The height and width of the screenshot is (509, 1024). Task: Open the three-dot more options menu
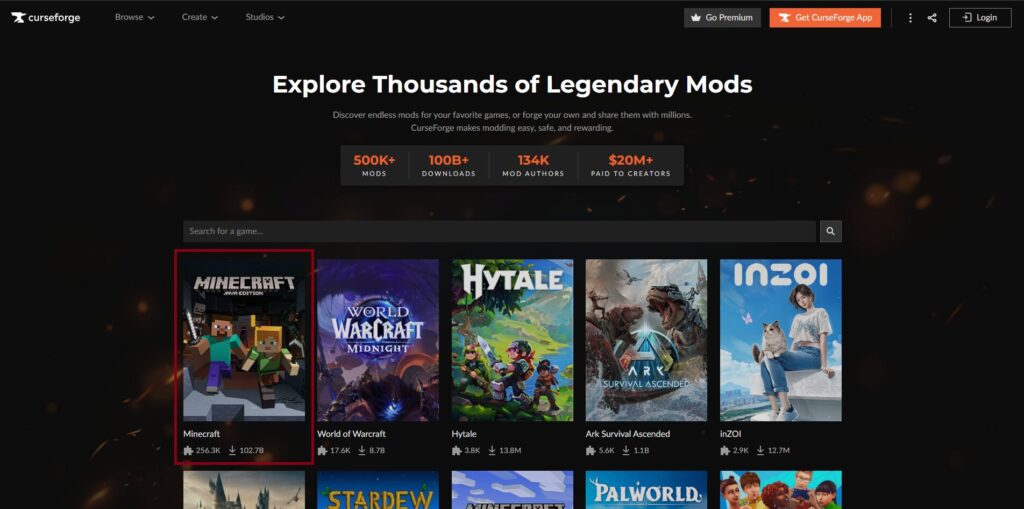(x=910, y=18)
